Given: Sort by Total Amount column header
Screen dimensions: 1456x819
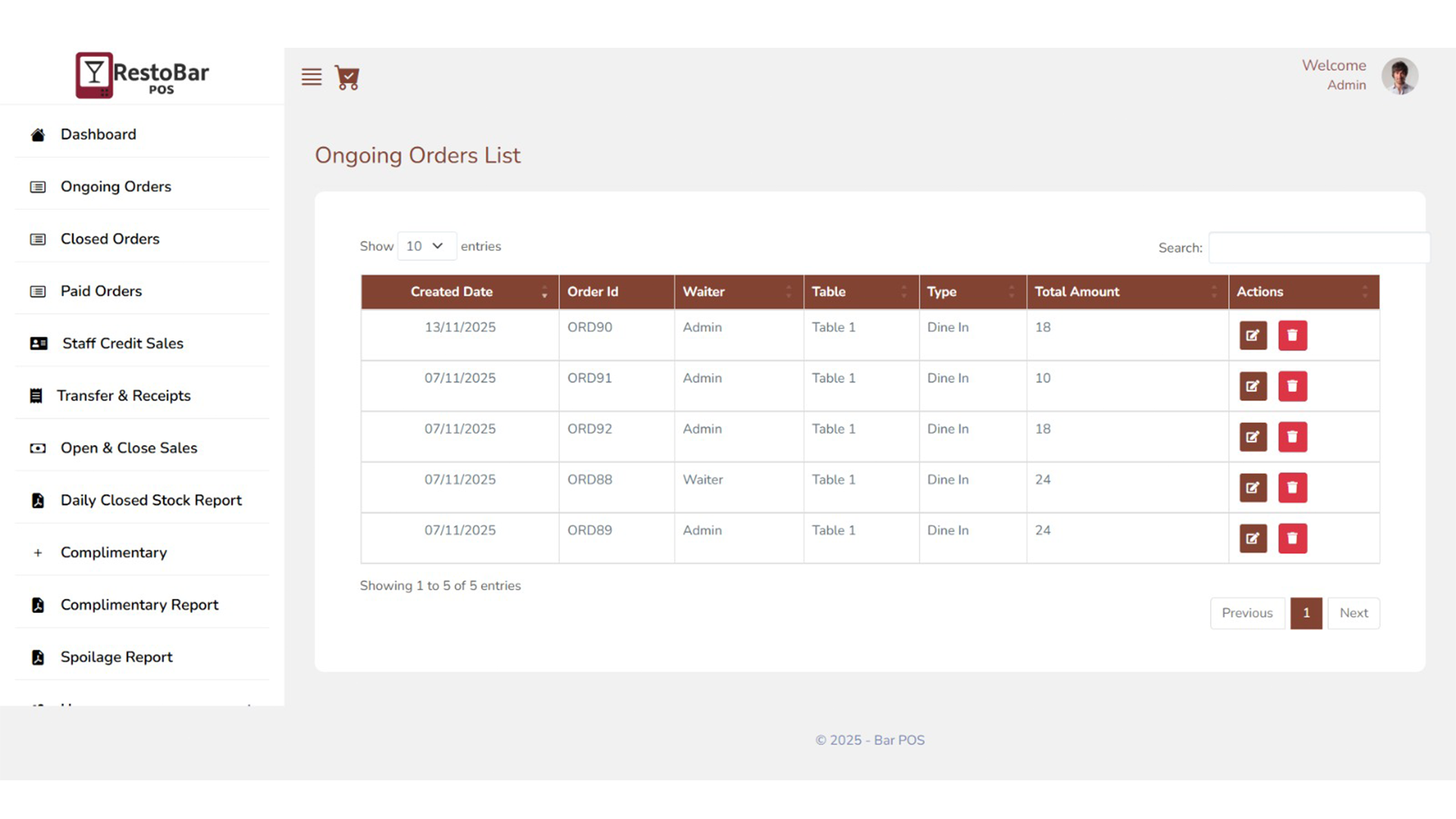Looking at the screenshot, I should click(x=1127, y=292).
